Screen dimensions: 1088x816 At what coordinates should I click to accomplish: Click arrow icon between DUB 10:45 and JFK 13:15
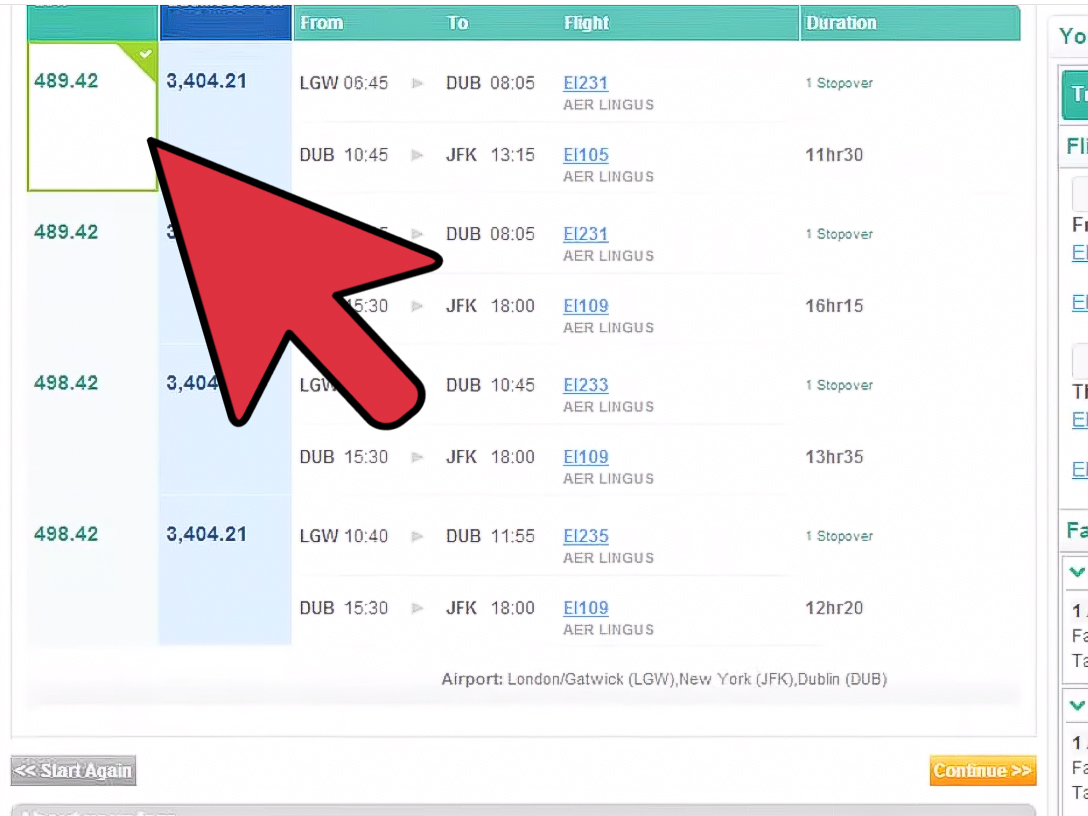point(418,155)
